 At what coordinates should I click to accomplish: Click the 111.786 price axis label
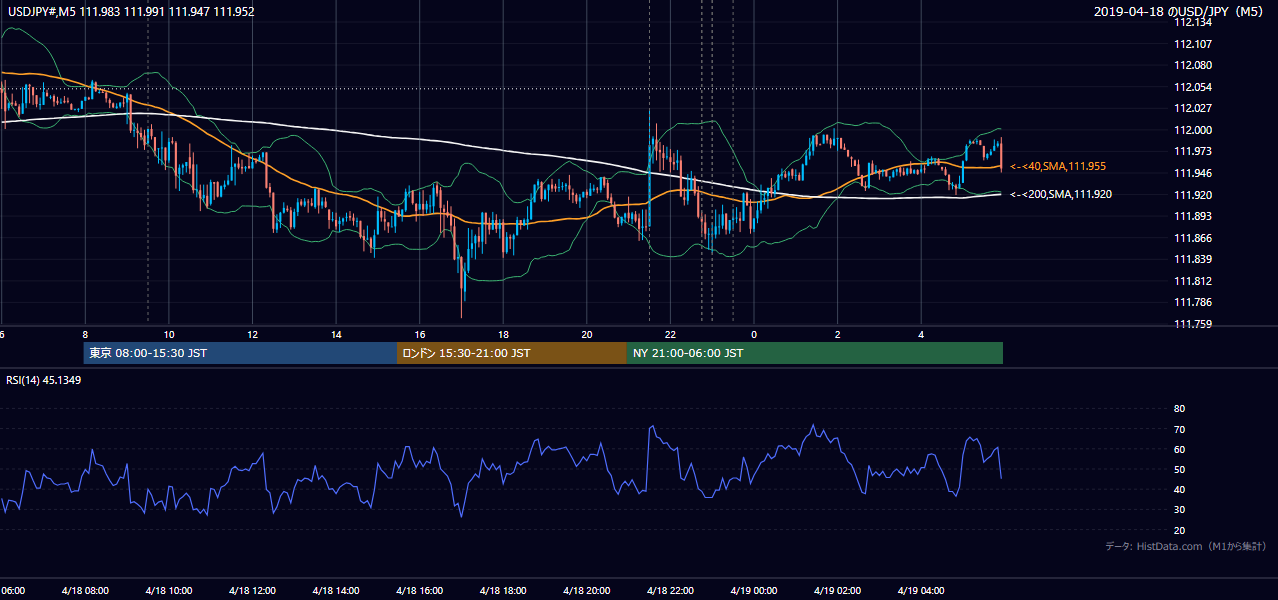1193,302
